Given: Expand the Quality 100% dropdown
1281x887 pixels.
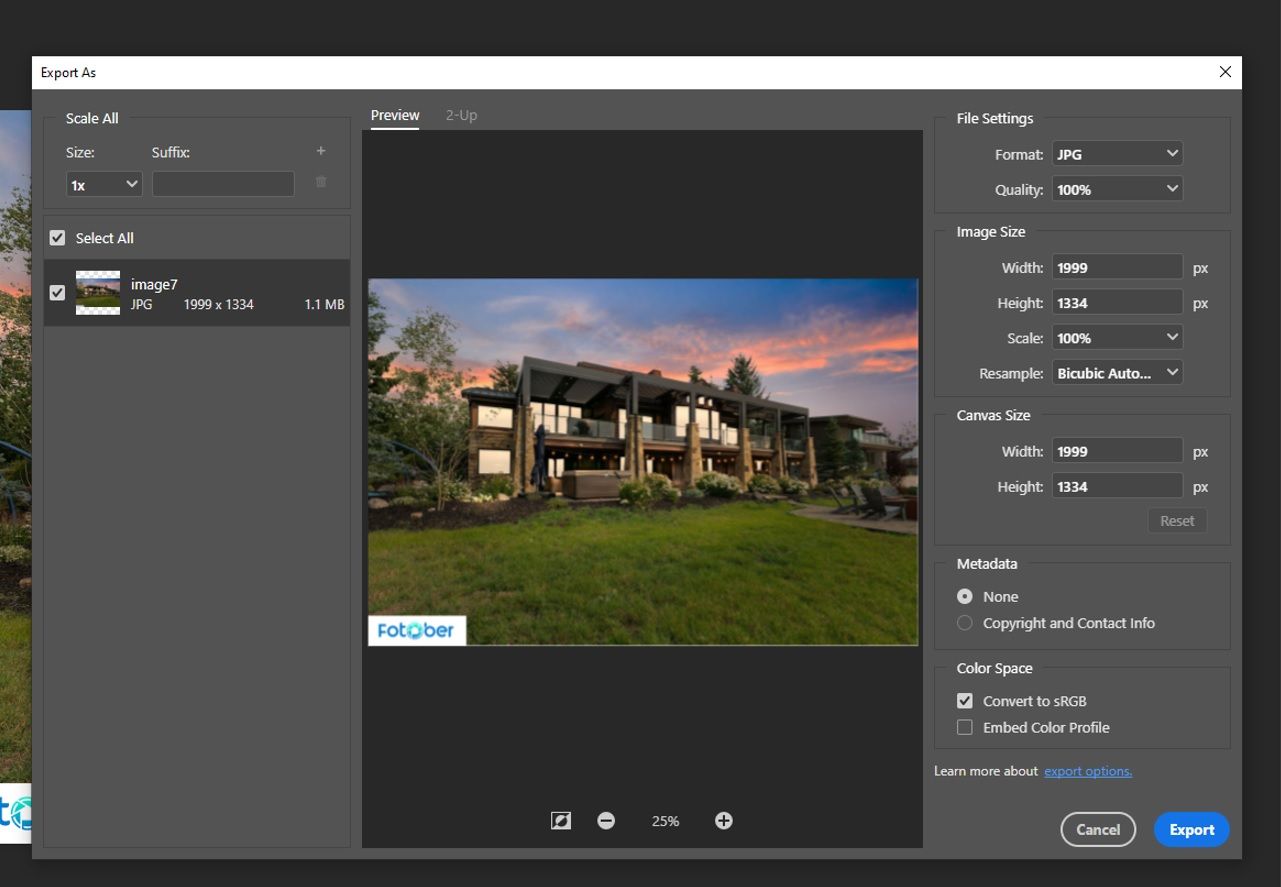Looking at the screenshot, I should click(x=1117, y=189).
